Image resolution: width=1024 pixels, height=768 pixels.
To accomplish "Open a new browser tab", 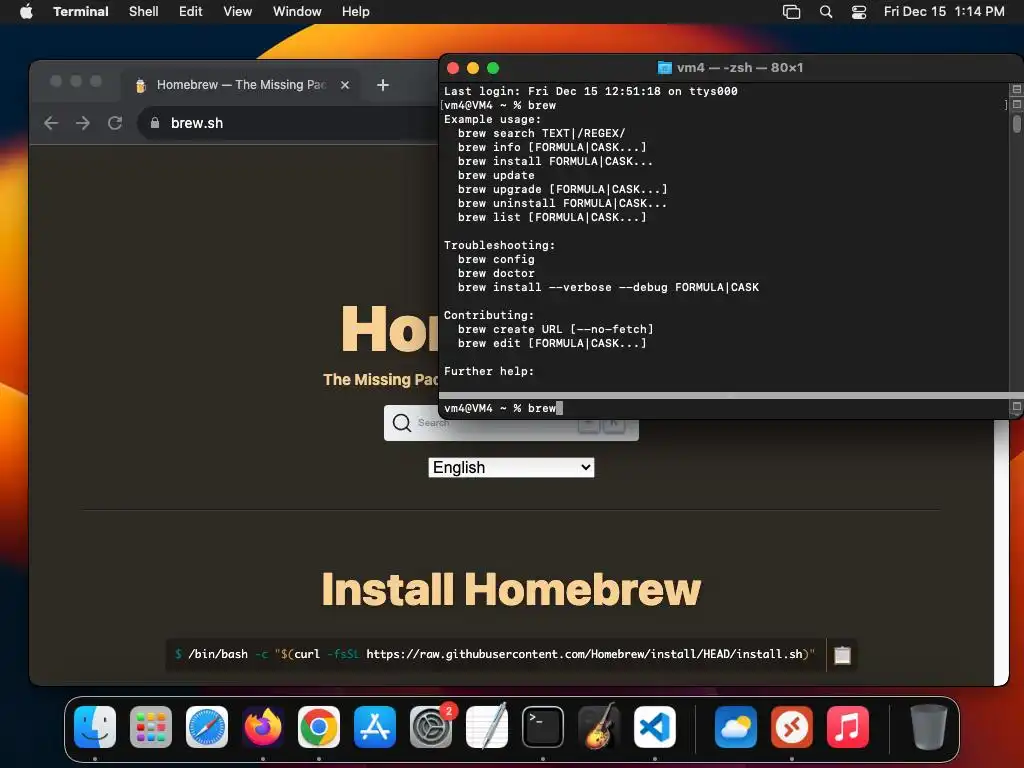I will pyautogui.click(x=383, y=85).
